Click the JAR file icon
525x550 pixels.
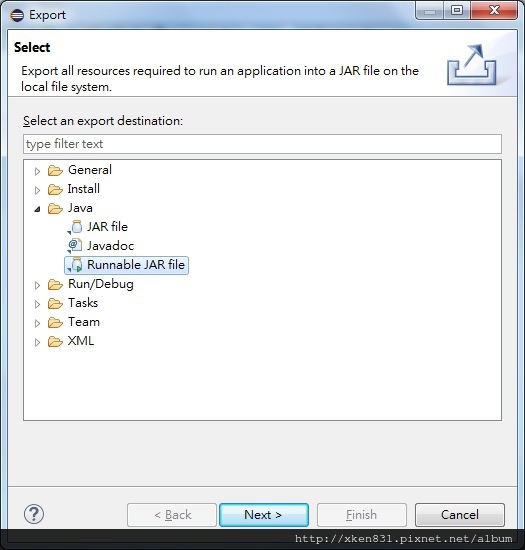[75, 227]
